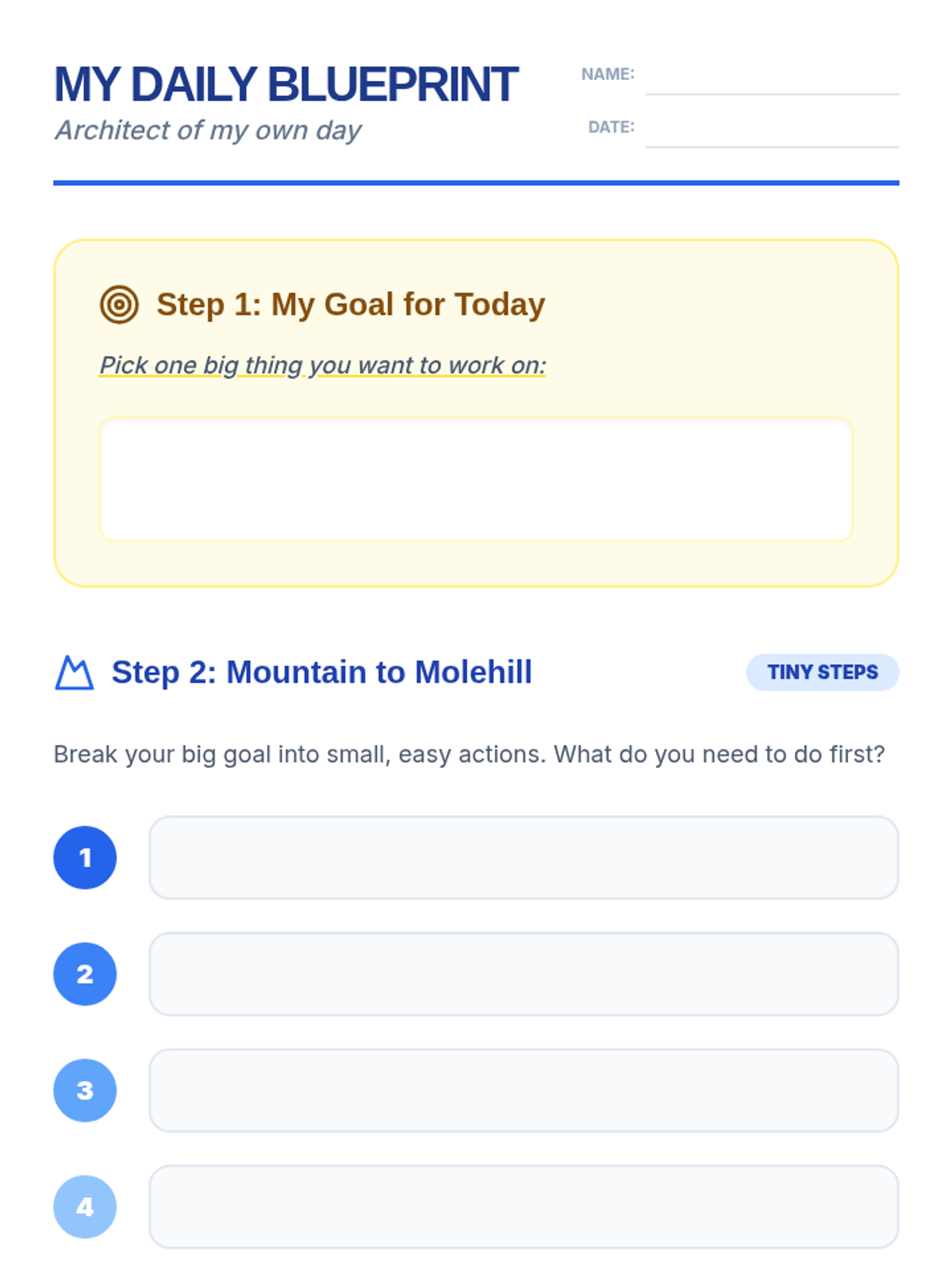Click the 'Step 2: Mountain to Molehill' heading

click(x=321, y=672)
